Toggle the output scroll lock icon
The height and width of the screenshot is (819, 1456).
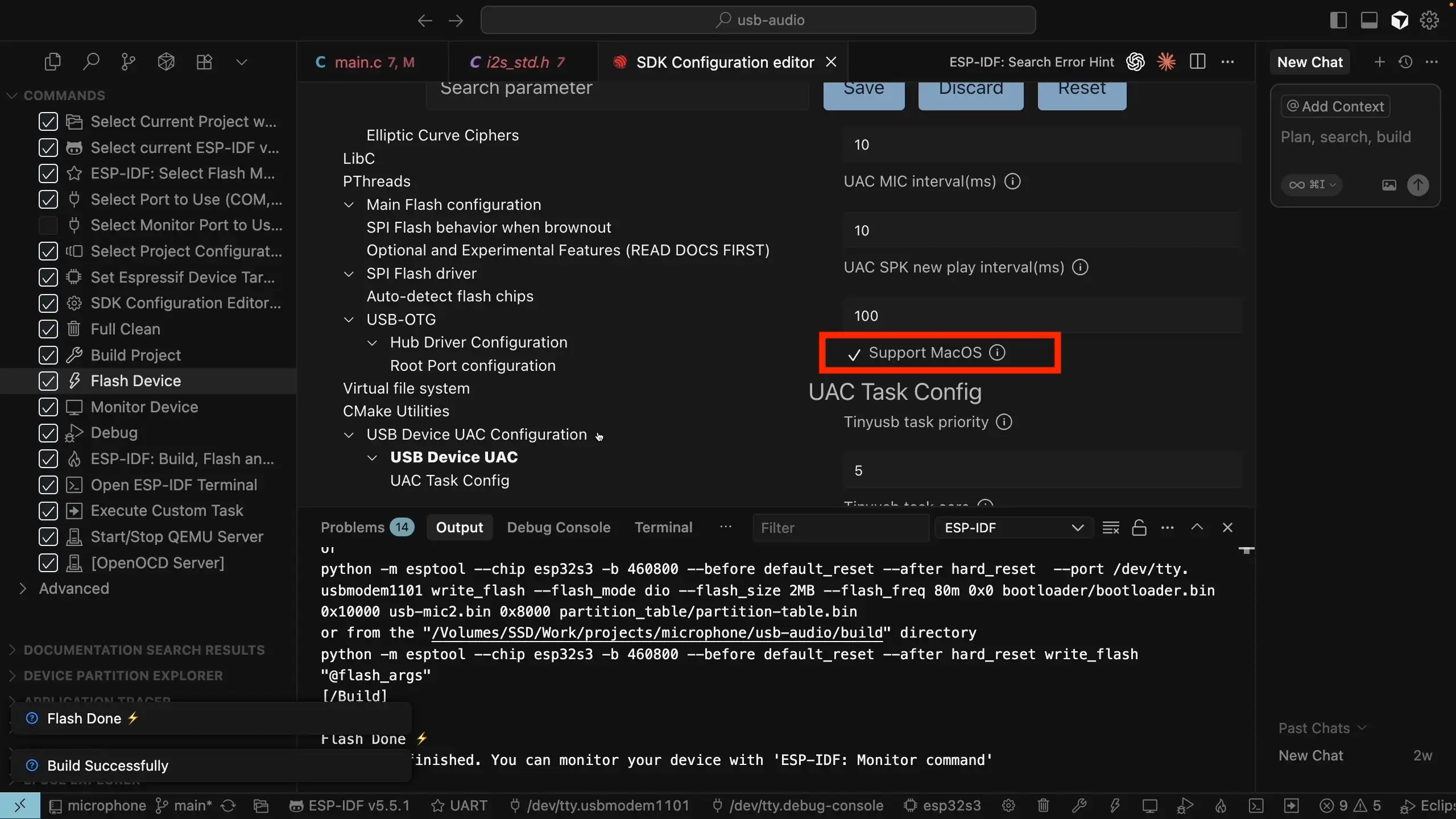point(1139,527)
